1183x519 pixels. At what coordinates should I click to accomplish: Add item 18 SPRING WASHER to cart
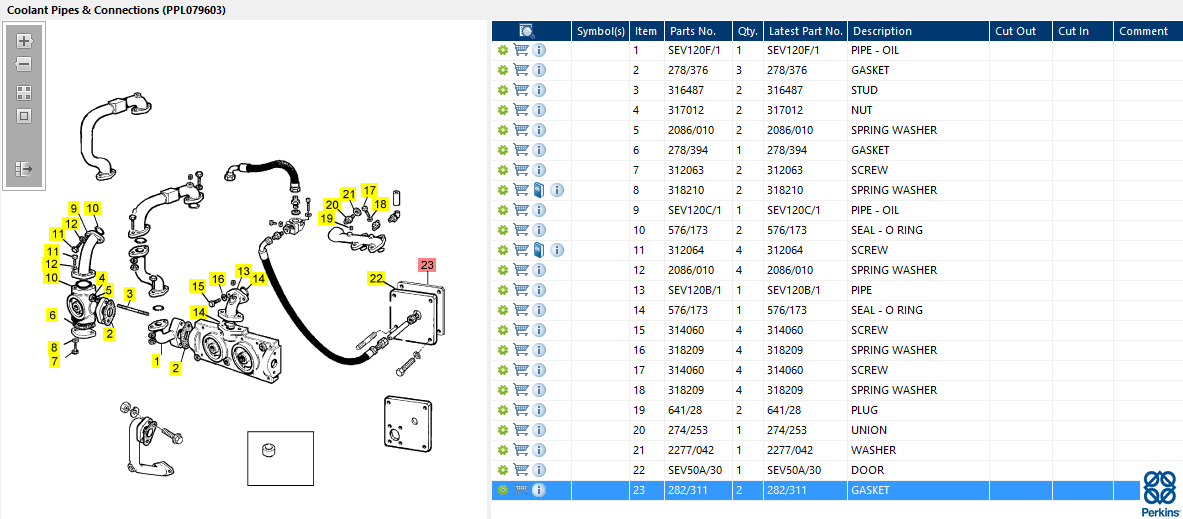point(521,390)
